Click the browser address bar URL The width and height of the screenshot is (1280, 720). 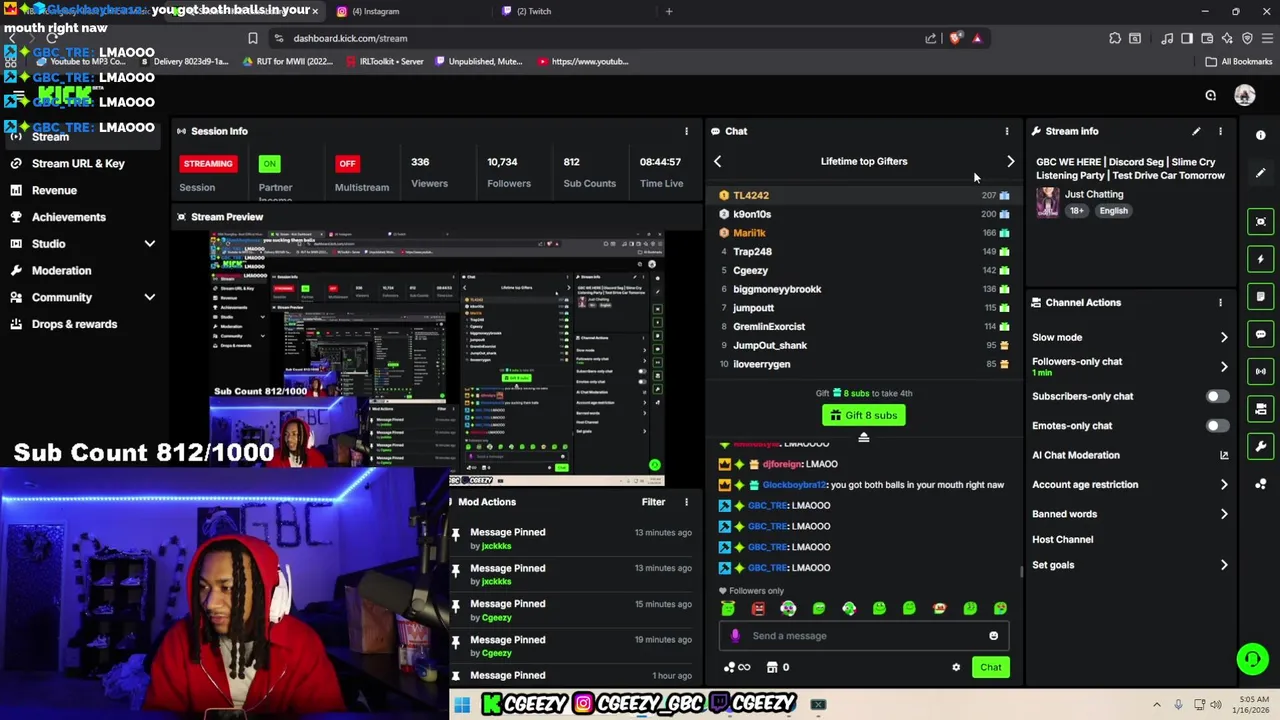(x=350, y=38)
